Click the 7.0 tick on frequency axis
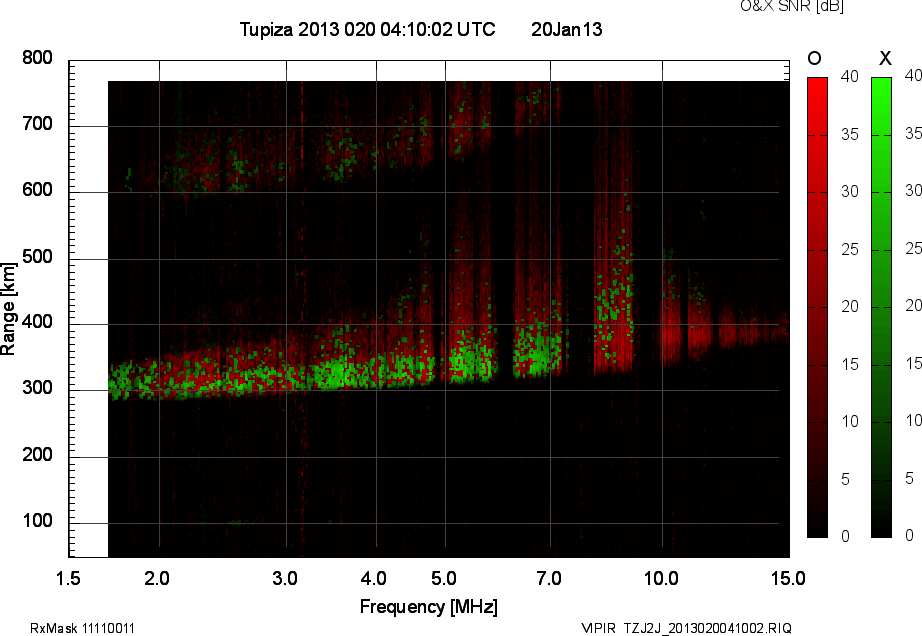Screen dimensions: 922x636 549,578
